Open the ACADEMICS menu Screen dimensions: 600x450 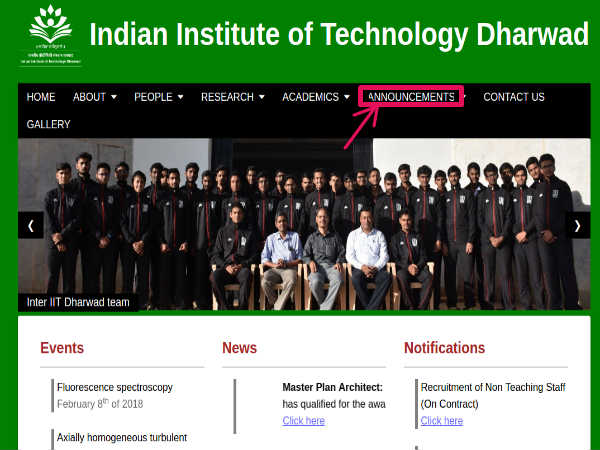pyautogui.click(x=310, y=97)
